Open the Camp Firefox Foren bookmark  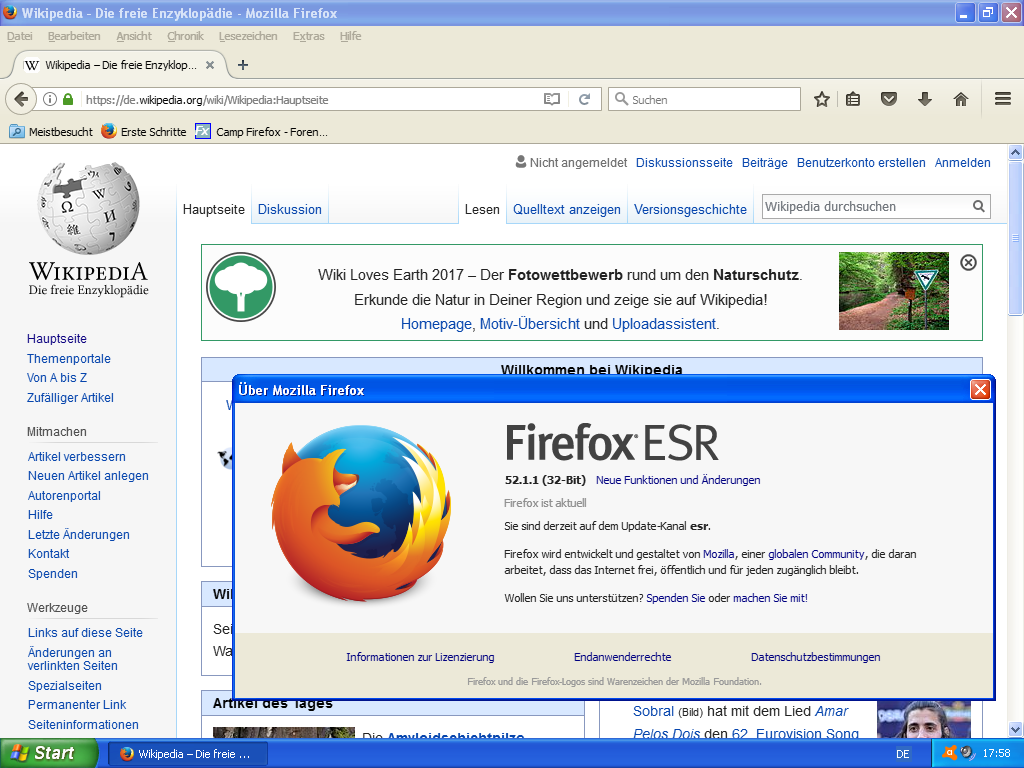point(262,131)
